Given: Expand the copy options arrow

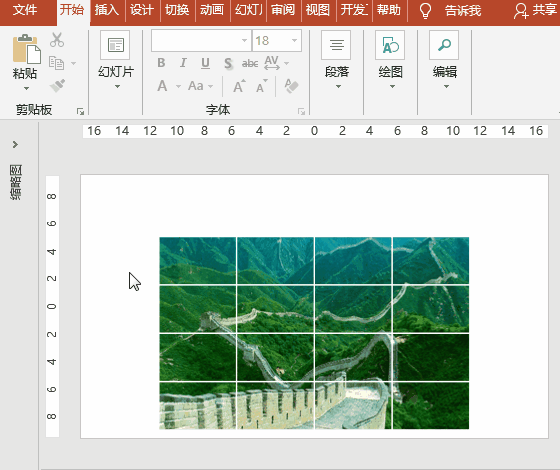Looking at the screenshot, I should (74, 63).
